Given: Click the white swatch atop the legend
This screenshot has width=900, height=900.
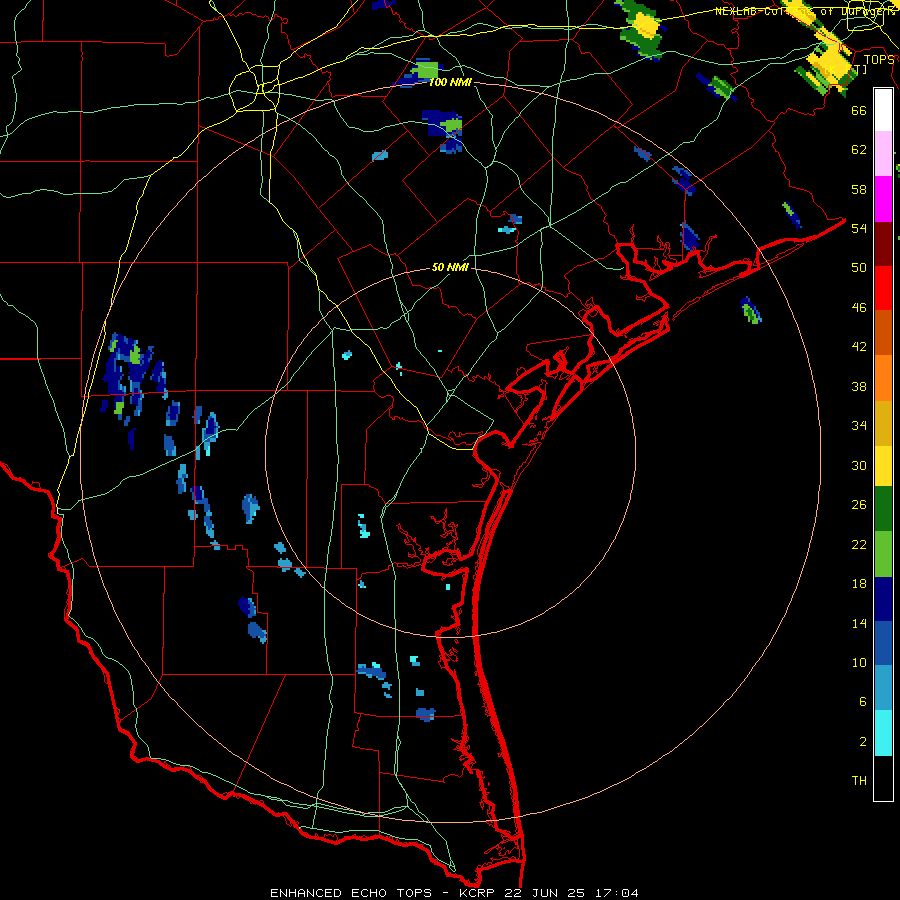Looking at the screenshot, I should click(x=883, y=110).
